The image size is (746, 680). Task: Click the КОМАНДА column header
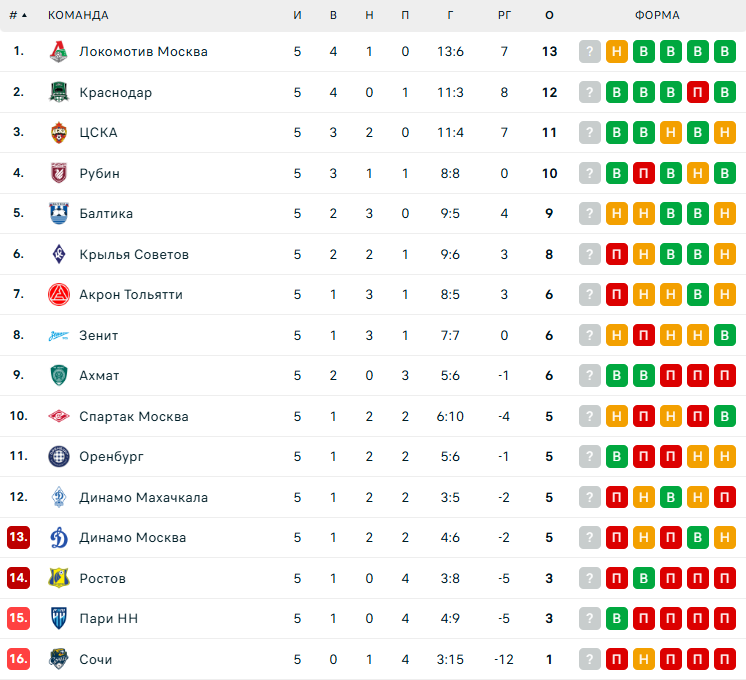click(78, 15)
